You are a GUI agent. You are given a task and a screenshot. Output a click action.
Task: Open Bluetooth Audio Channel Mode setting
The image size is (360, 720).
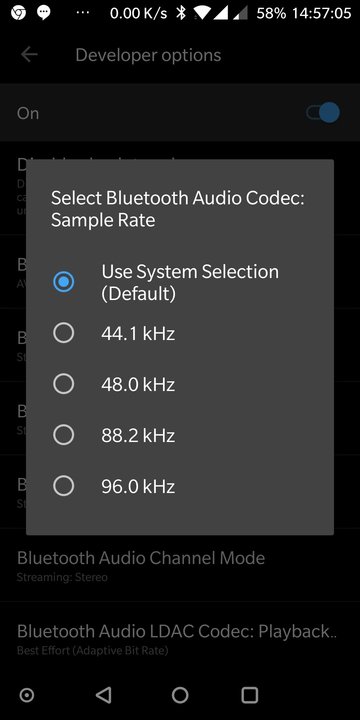(180, 565)
